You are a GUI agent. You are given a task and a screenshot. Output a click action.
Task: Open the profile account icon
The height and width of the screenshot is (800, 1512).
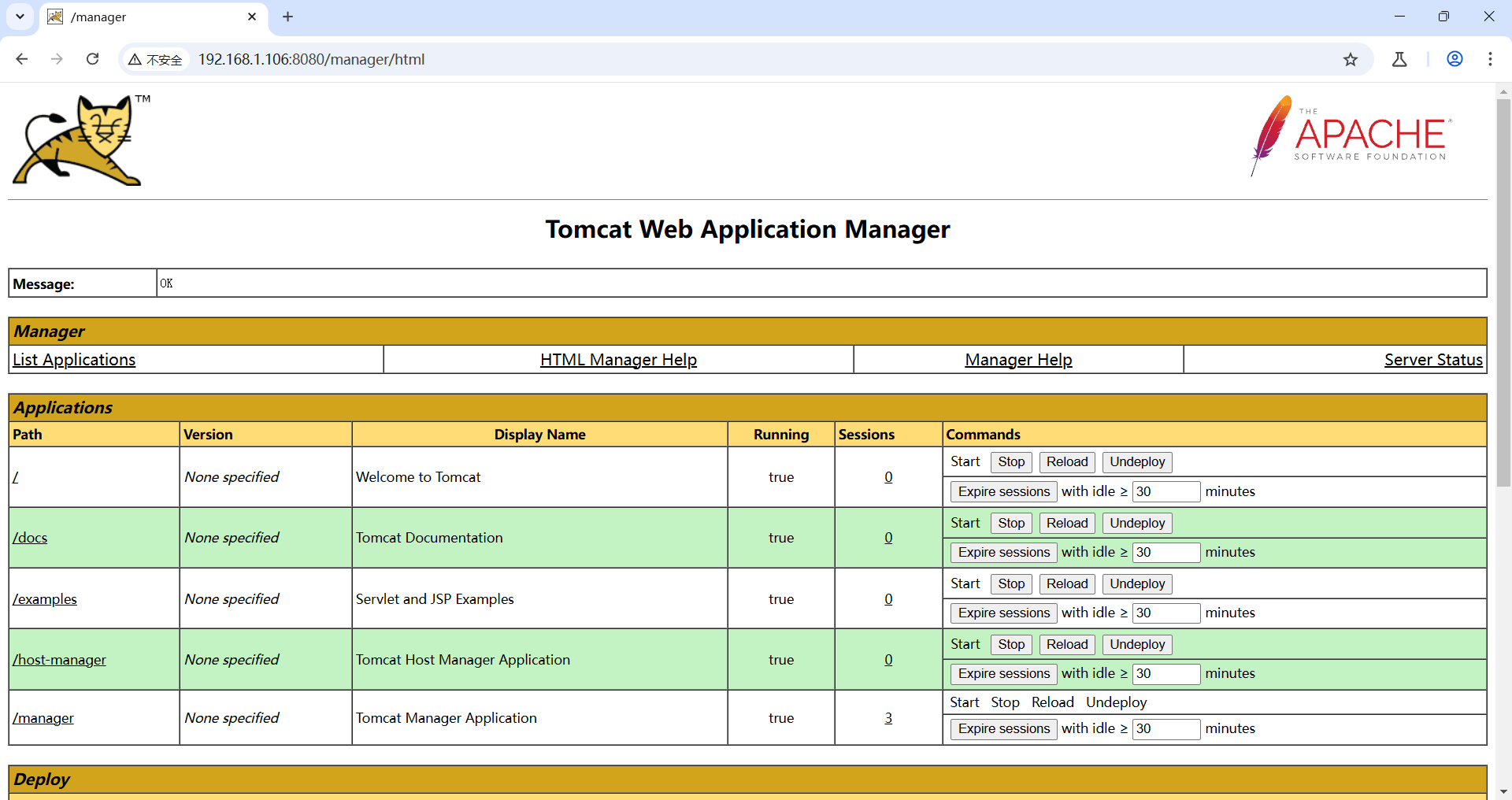pos(1455,59)
